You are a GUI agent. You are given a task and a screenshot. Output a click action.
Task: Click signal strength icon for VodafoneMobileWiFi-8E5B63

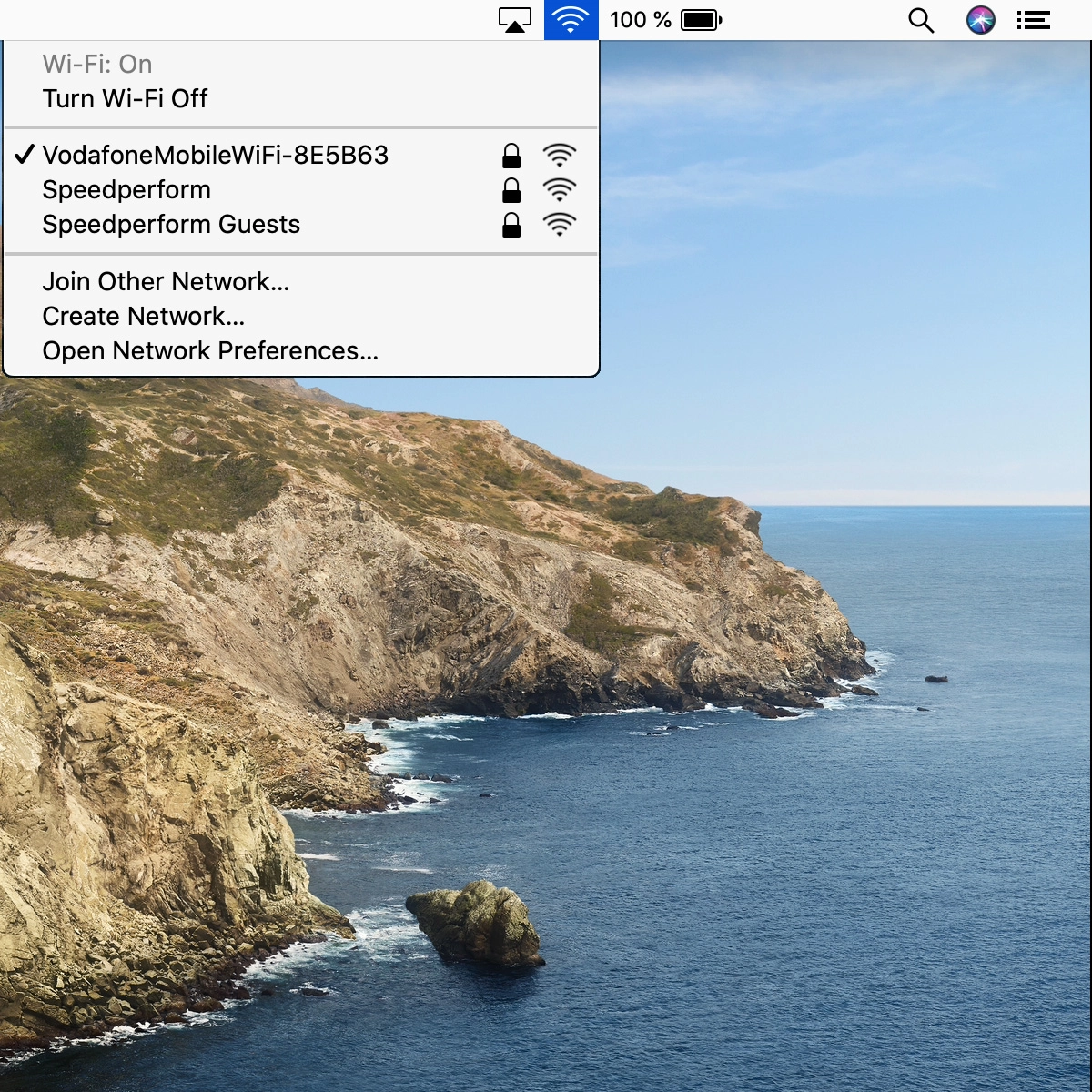point(559,156)
